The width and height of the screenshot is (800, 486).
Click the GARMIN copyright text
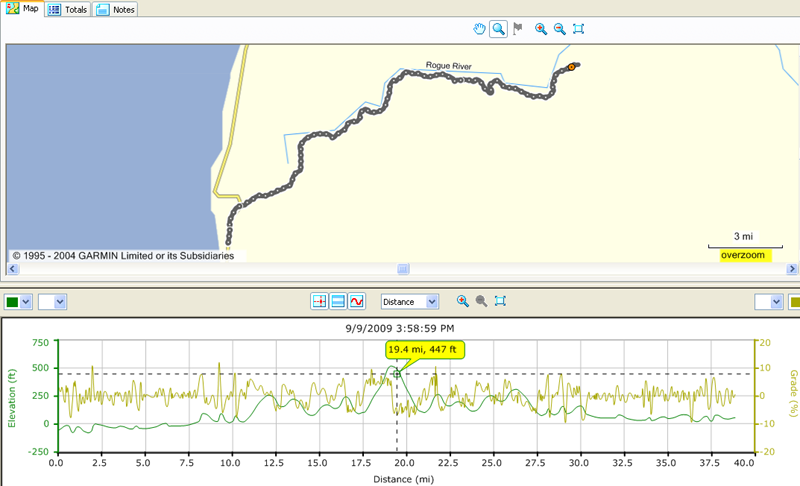coord(123,256)
